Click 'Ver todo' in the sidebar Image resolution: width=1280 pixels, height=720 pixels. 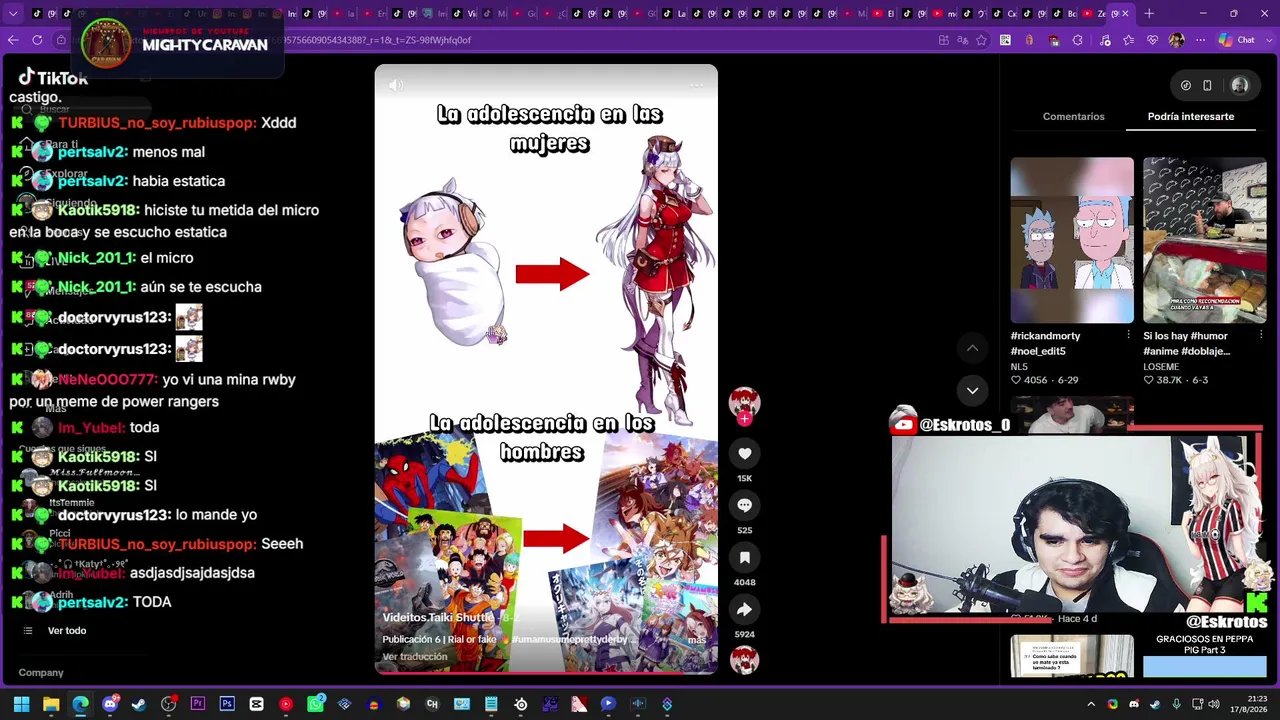[67, 631]
